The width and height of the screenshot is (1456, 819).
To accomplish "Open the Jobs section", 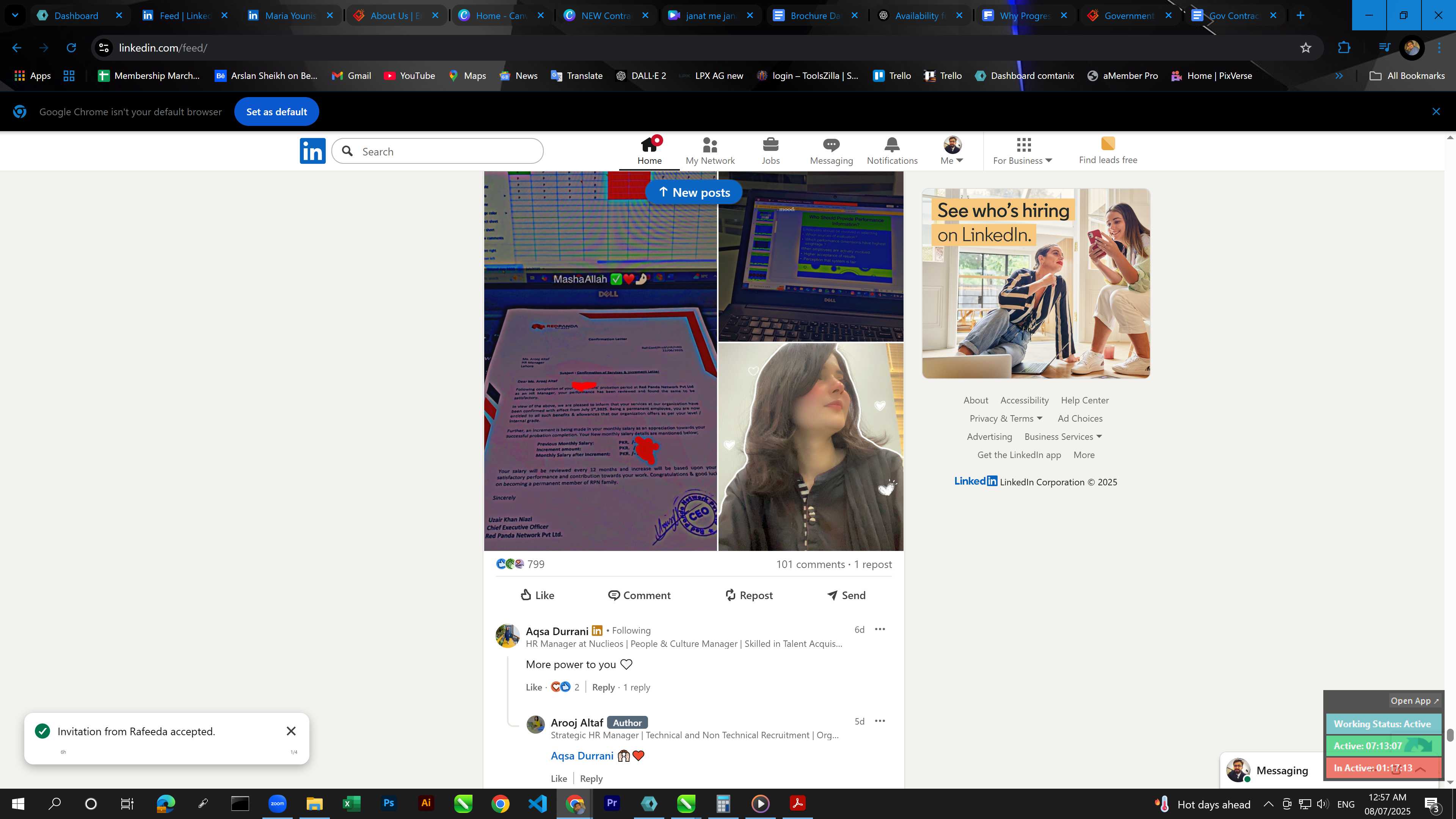I will [770, 151].
